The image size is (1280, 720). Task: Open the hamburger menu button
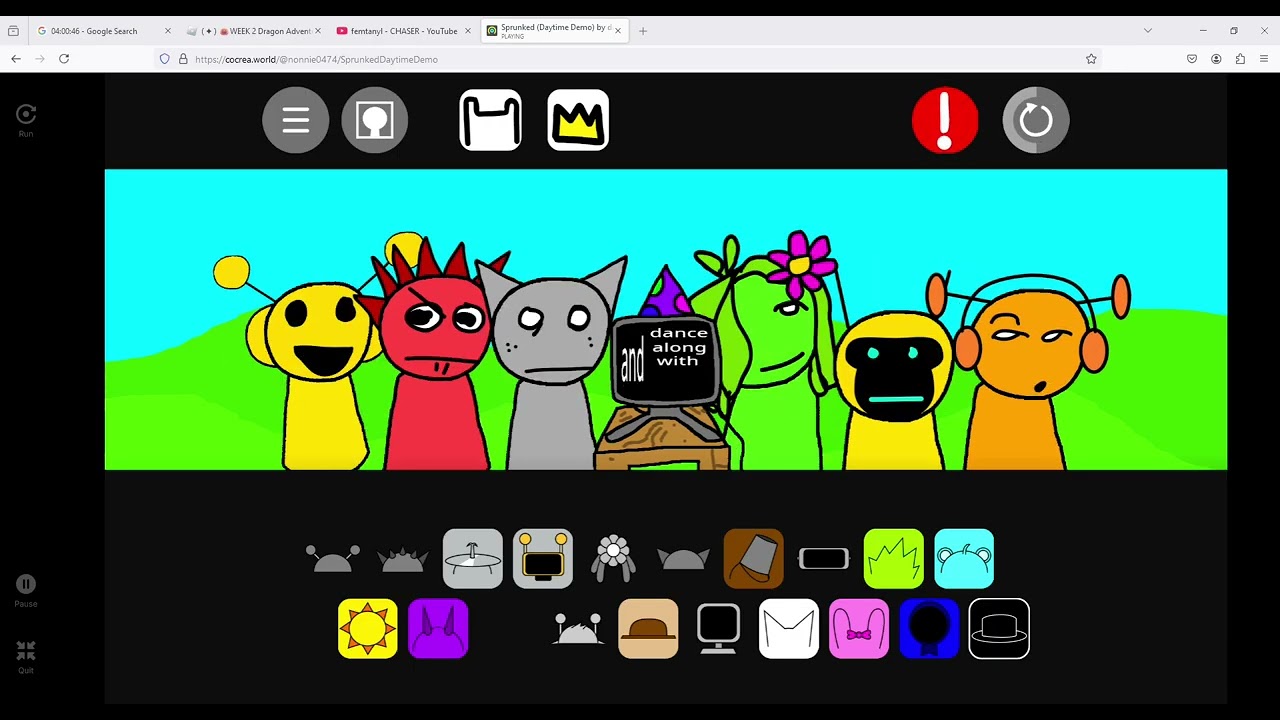coord(296,120)
